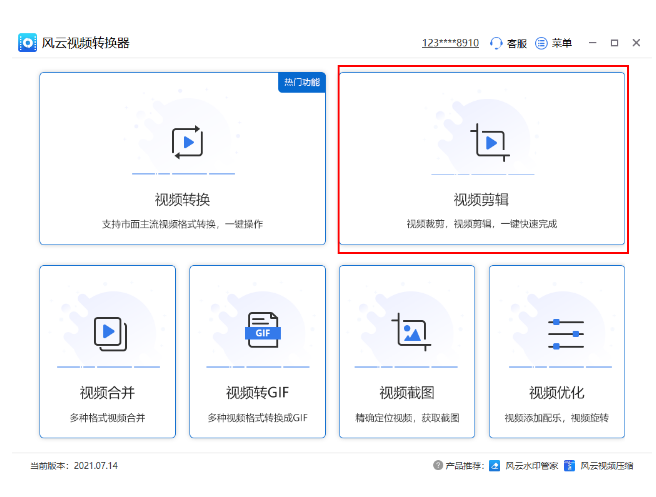Click description 多种格式视频合并
656x497 pixels.
pos(108,418)
